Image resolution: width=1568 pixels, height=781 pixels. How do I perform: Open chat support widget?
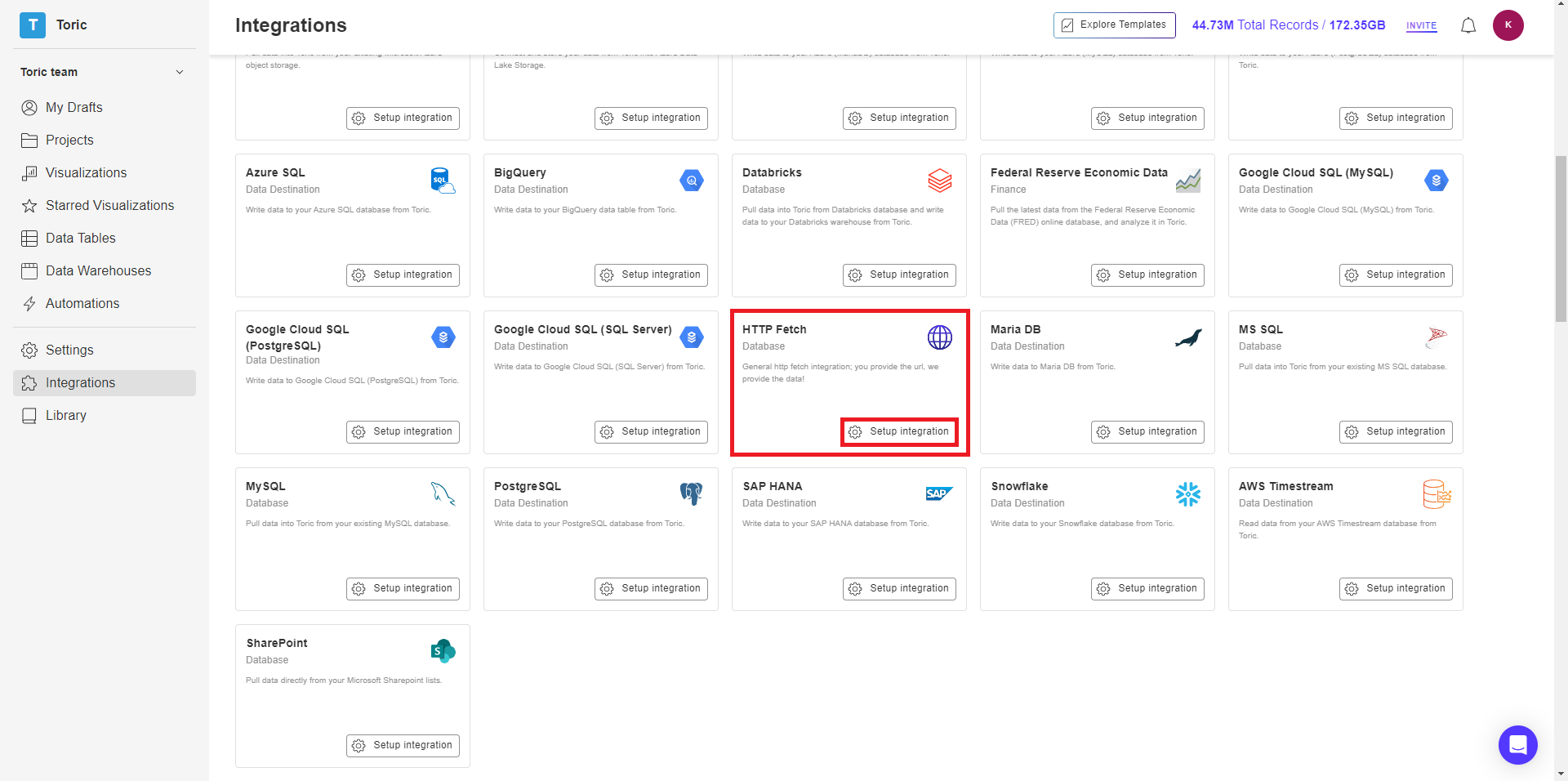pos(1517,744)
